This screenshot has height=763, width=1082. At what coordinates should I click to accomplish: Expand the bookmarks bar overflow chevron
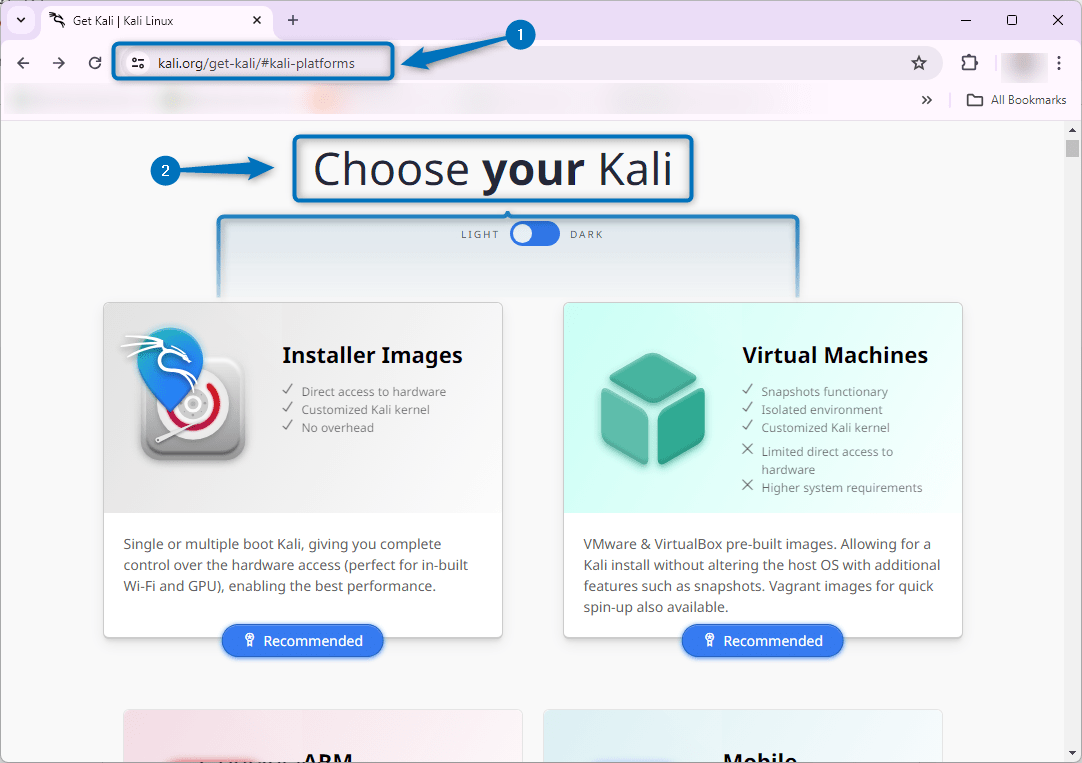coord(927,99)
